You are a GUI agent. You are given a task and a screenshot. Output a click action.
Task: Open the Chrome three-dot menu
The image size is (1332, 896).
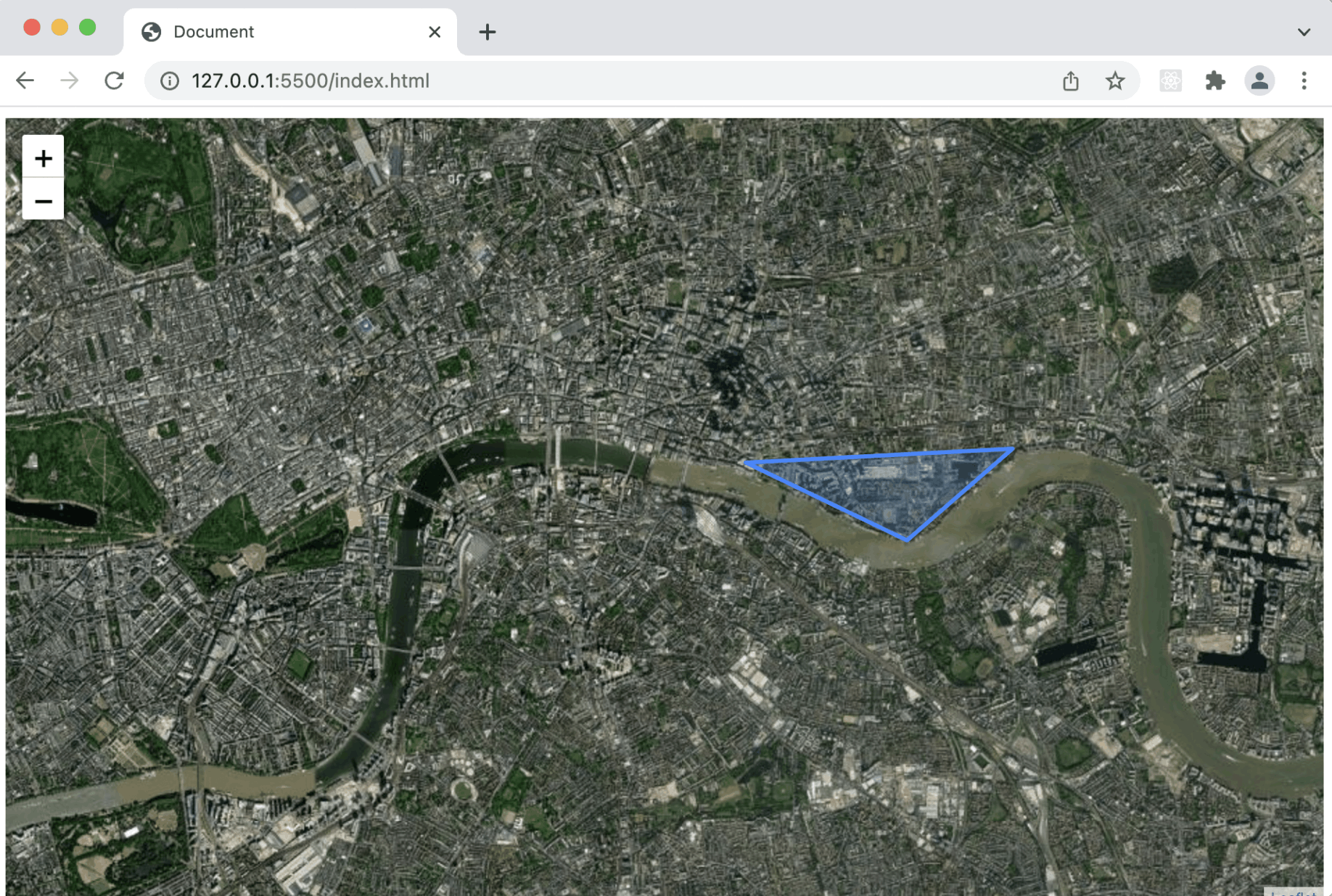(1304, 81)
